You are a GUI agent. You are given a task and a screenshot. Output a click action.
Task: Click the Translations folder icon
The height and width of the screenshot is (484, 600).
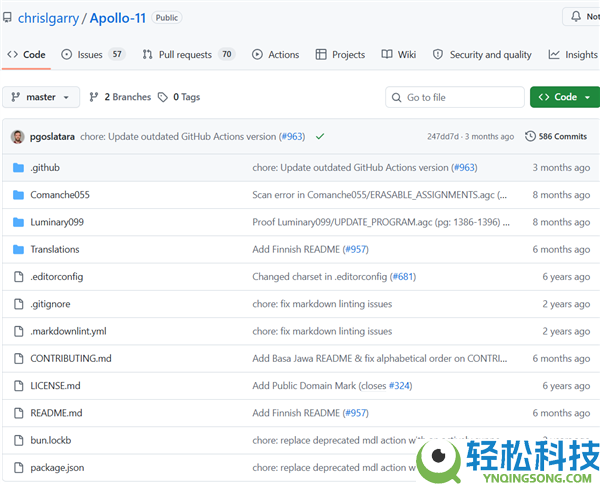tap(18, 249)
